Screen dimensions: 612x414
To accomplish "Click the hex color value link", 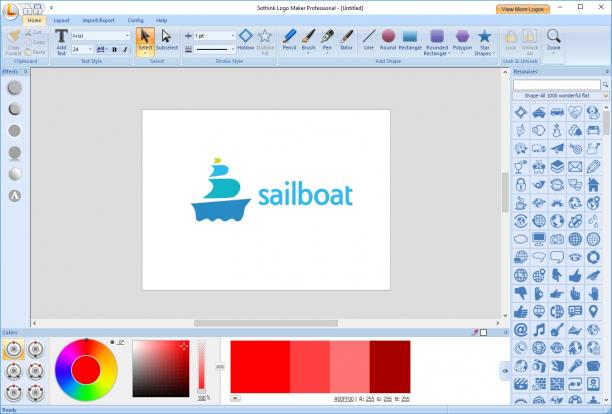I will tap(344, 399).
